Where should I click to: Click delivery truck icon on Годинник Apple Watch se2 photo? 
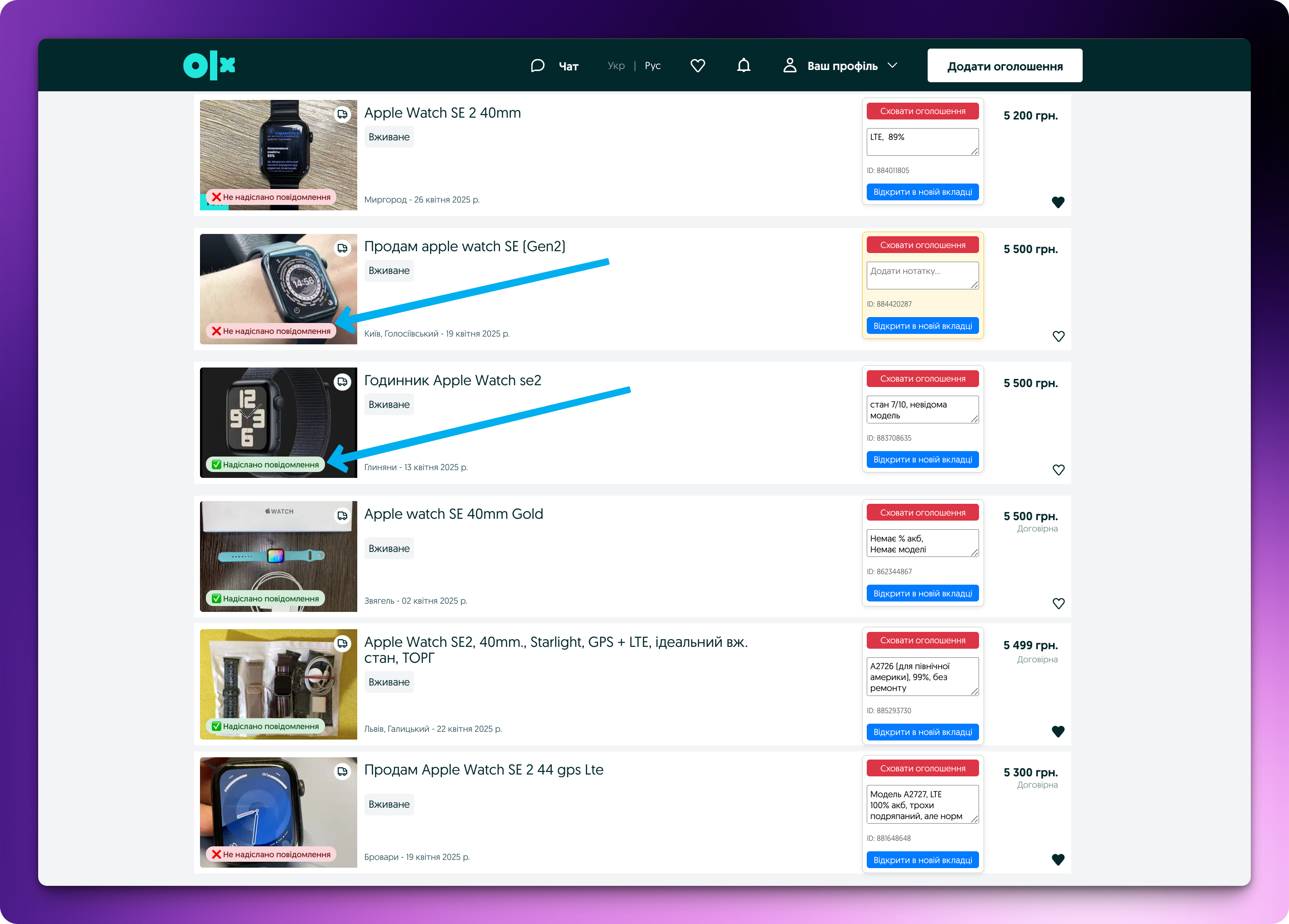point(342,382)
